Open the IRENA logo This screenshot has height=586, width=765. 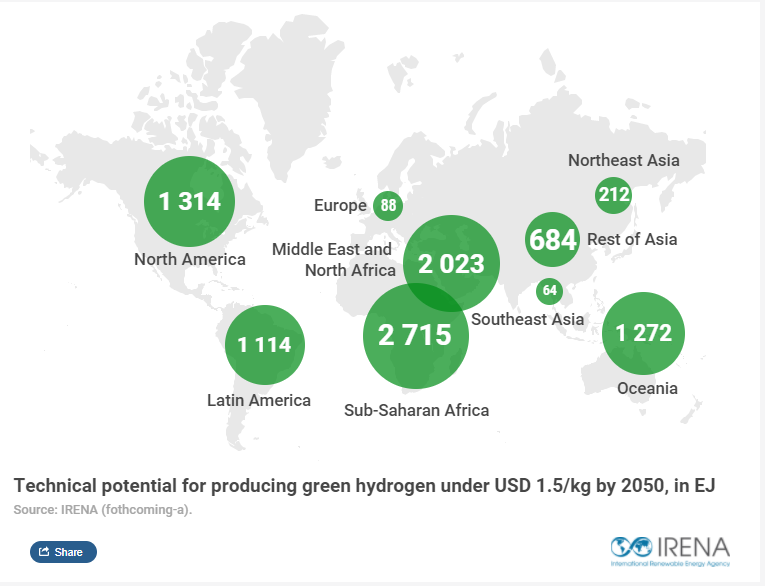(670, 552)
